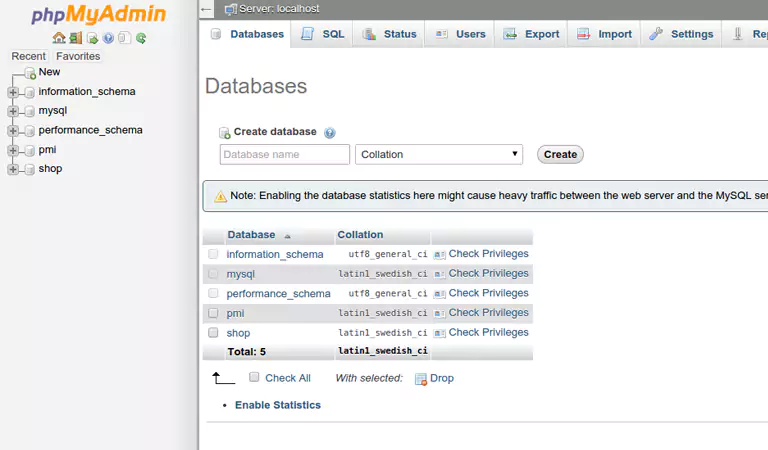The width and height of the screenshot is (768, 450).
Task: Click the Log out door icon
Action: pos(76,38)
